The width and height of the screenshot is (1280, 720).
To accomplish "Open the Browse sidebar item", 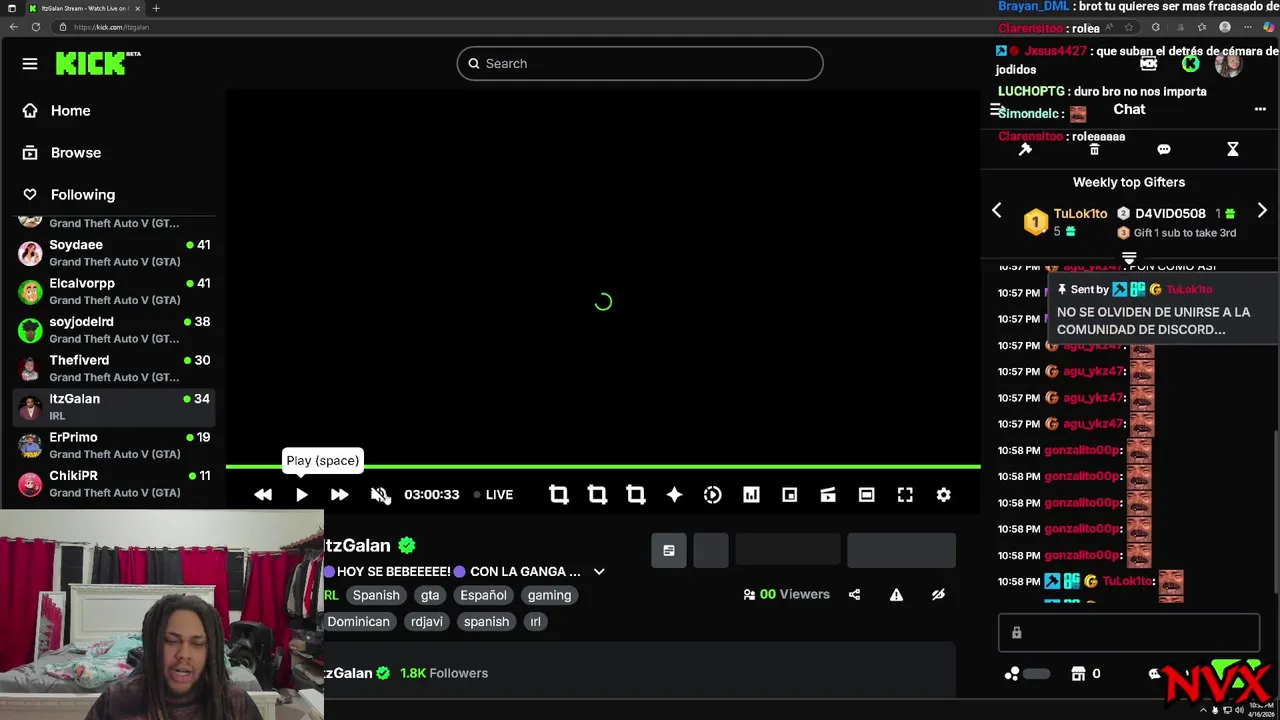I will click(x=76, y=153).
